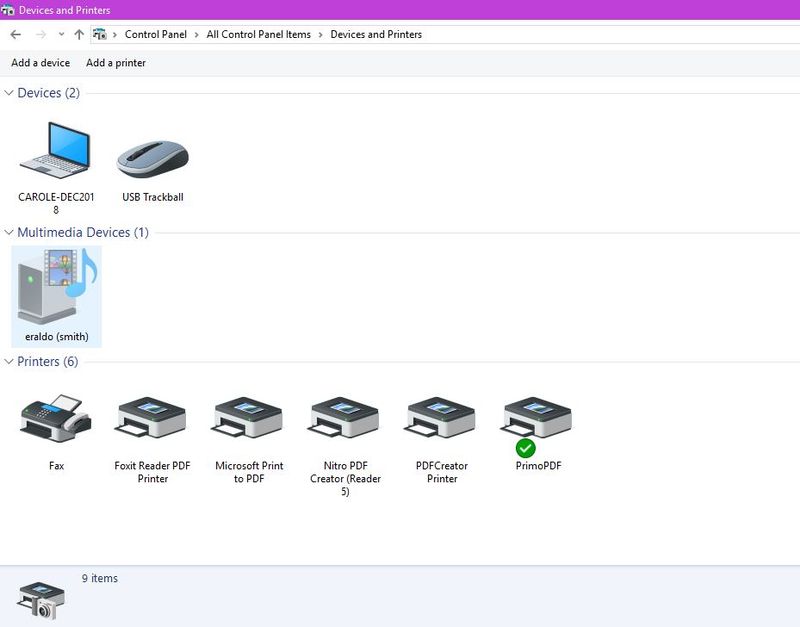Select the Foxit Reader PDF Printer
The height and width of the screenshot is (627, 800).
[x=152, y=420]
